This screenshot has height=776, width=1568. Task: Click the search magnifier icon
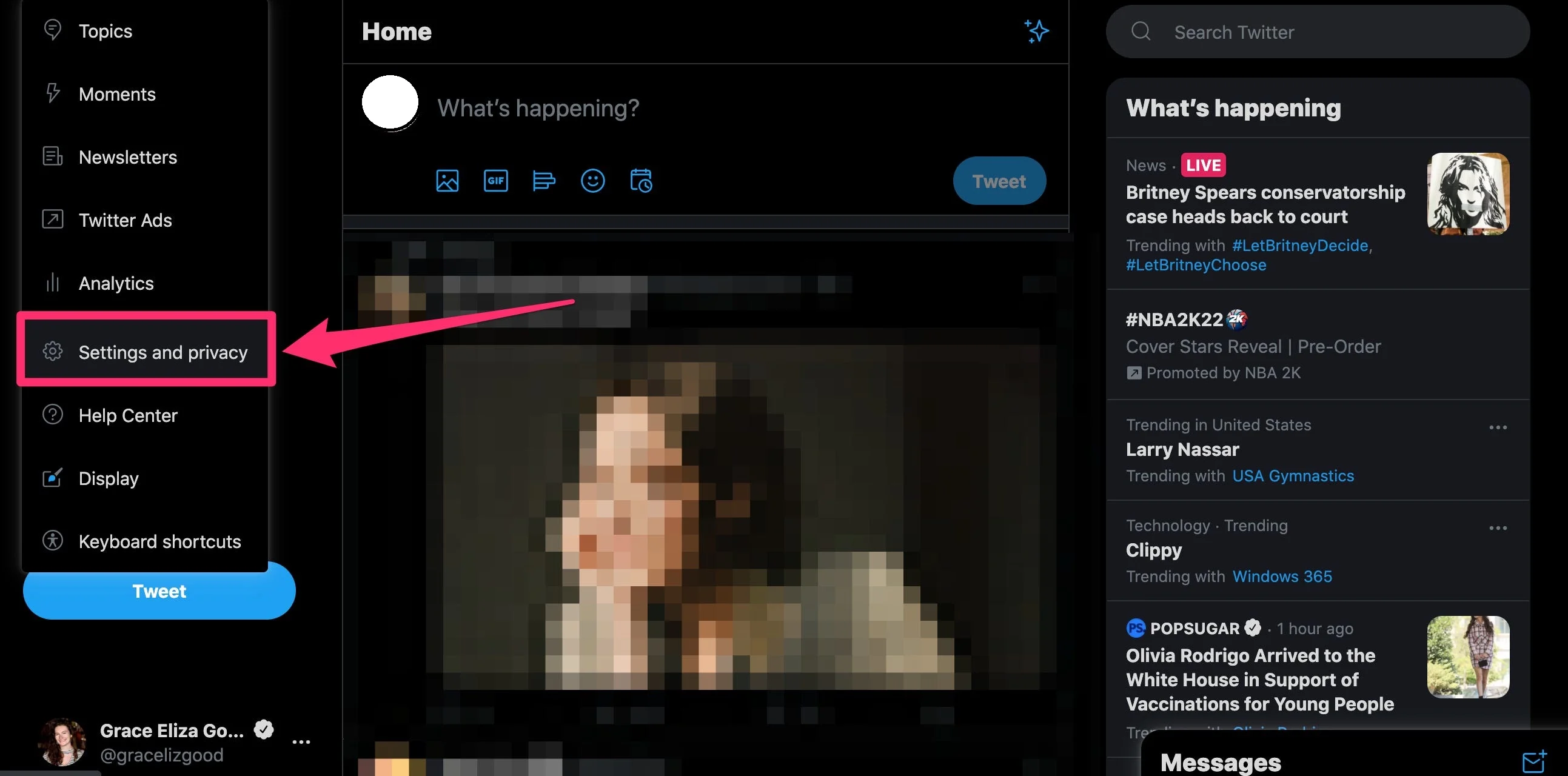click(x=1141, y=31)
